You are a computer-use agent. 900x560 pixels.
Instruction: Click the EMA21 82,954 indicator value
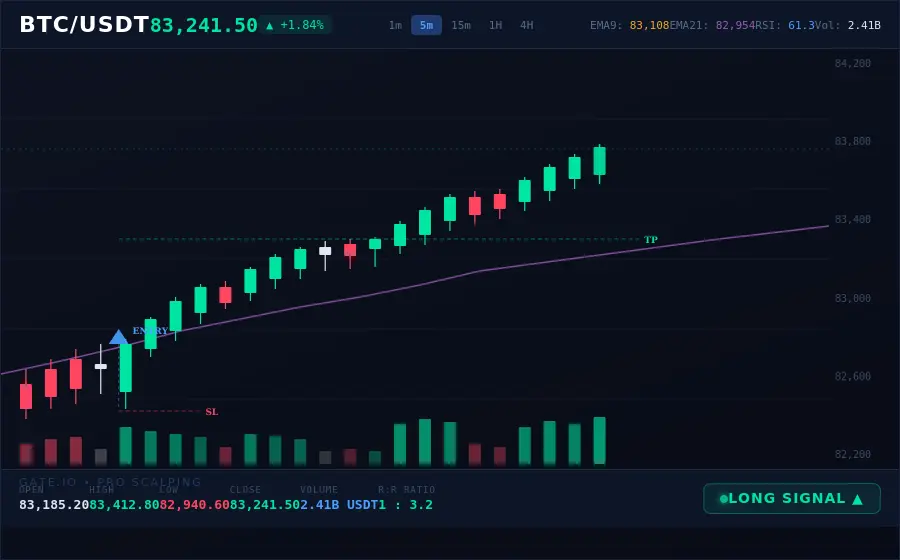pos(735,25)
